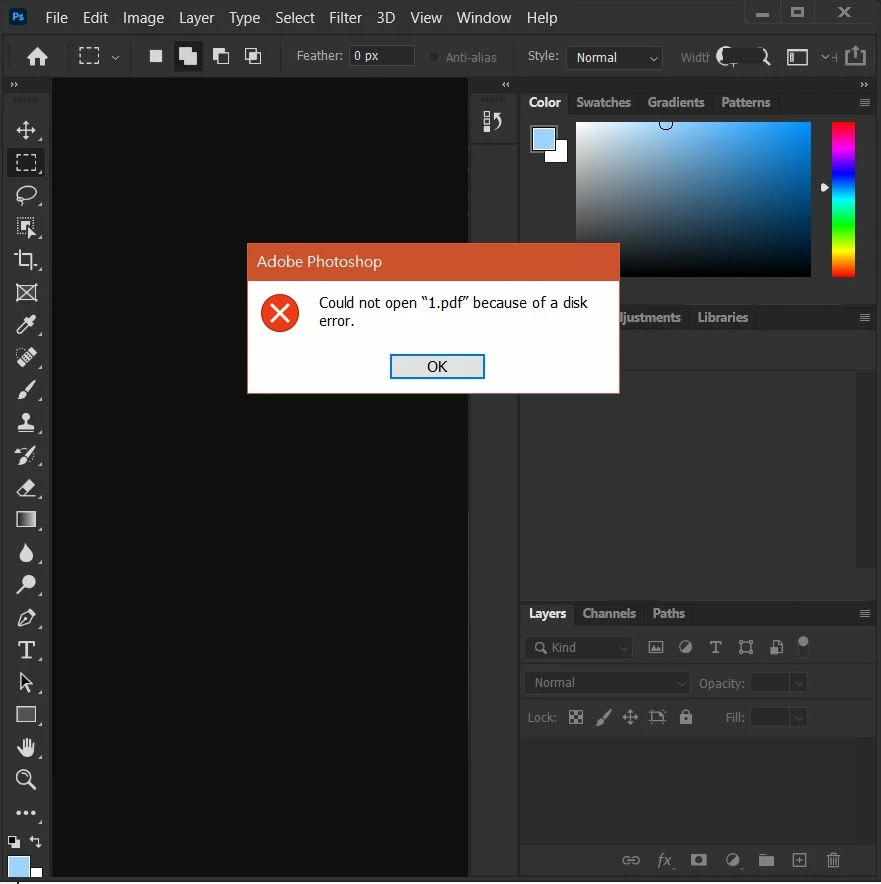Select the Hand tool

pos(26,748)
